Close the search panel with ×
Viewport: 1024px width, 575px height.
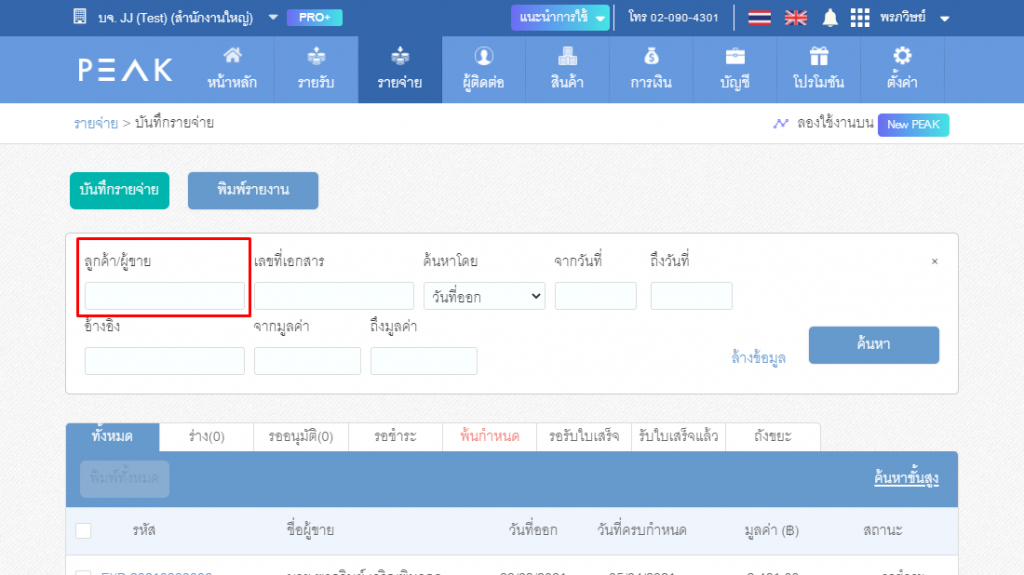click(935, 261)
